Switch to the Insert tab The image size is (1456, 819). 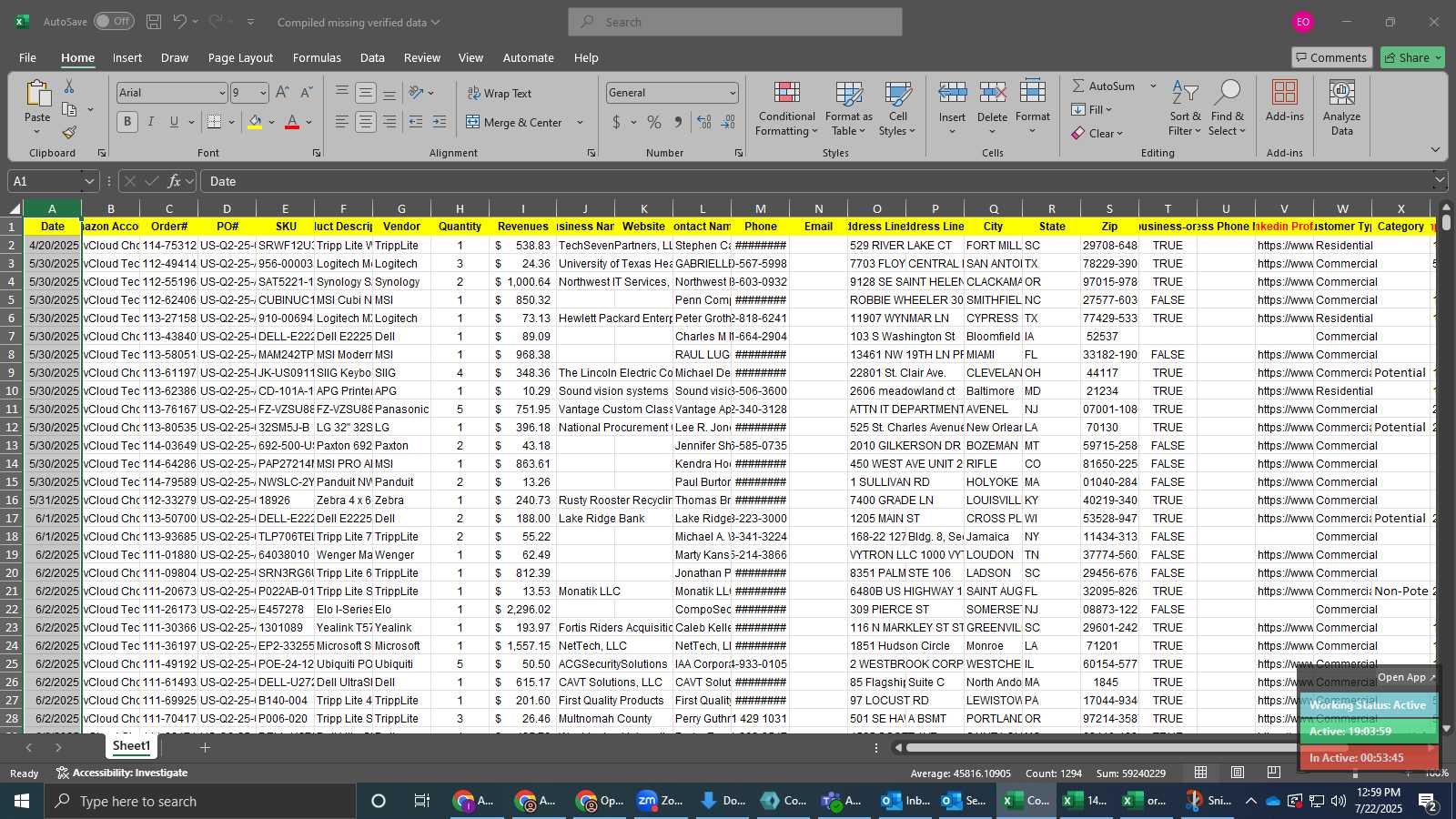pyautogui.click(x=127, y=57)
